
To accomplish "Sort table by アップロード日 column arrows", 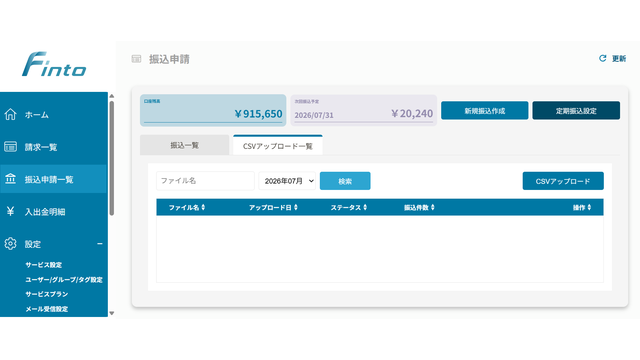I will (296, 207).
